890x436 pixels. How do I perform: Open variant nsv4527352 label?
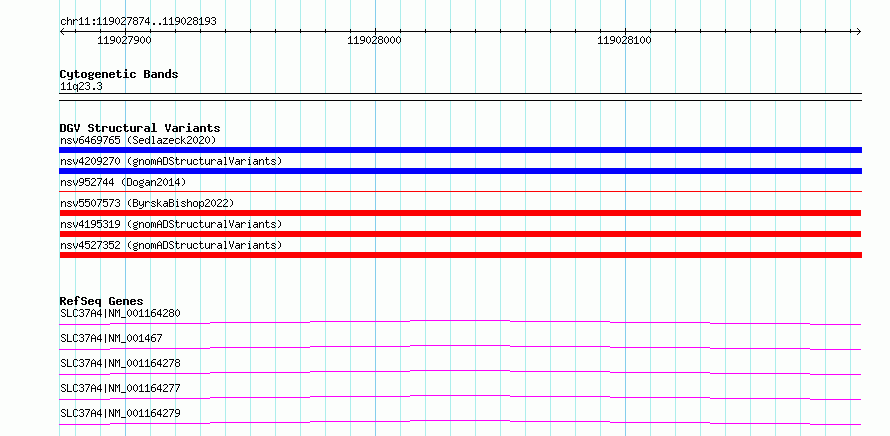[x=171, y=245]
